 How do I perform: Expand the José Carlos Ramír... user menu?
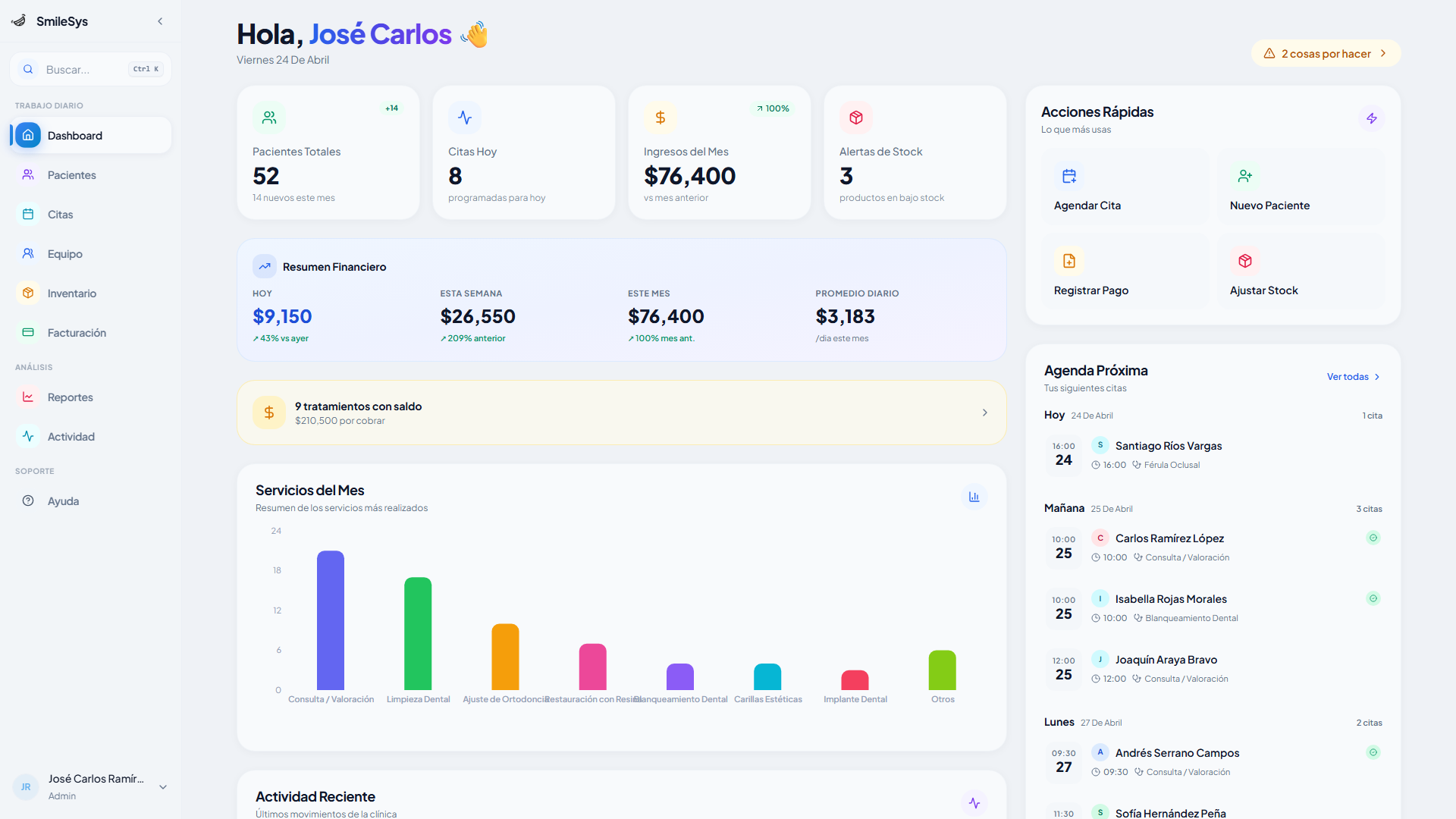[x=162, y=787]
